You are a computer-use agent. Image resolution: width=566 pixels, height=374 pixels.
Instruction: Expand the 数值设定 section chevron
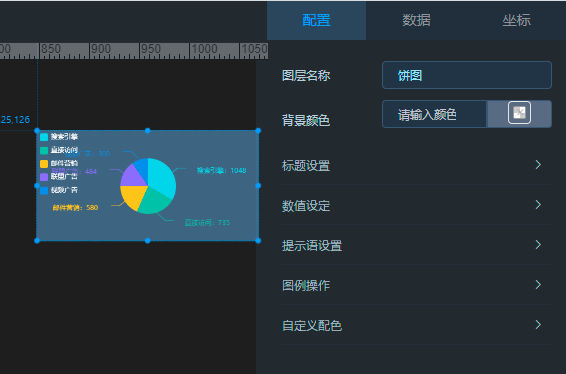click(x=538, y=205)
